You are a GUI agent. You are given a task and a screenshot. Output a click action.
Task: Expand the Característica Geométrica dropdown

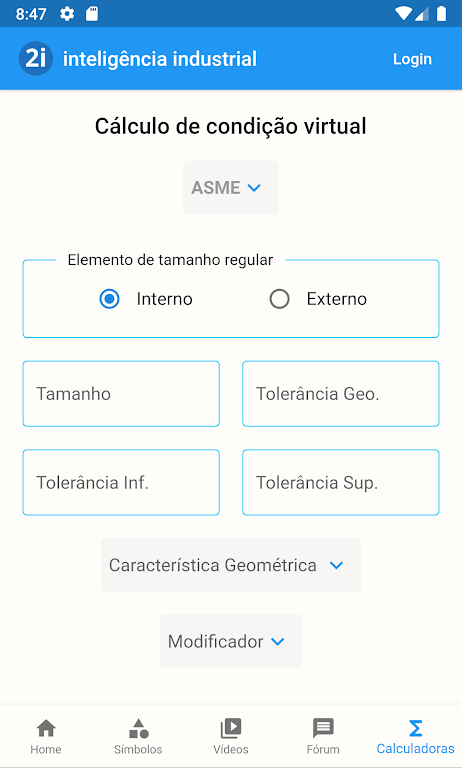[231, 565]
